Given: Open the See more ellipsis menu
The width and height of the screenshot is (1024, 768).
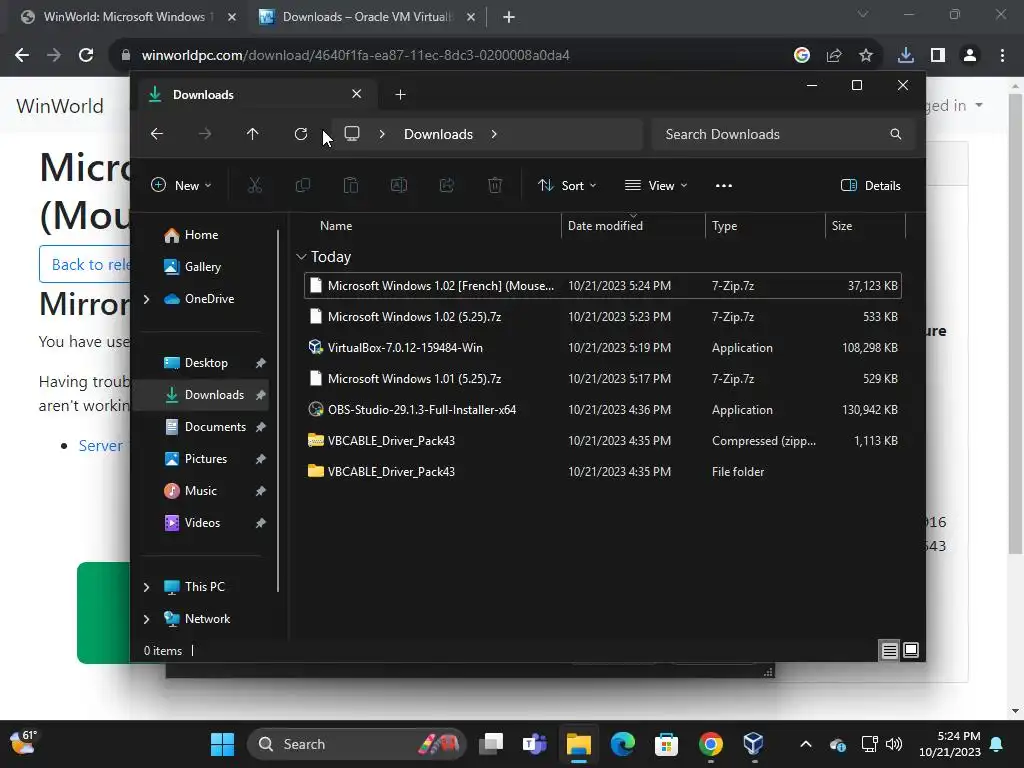Looking at the screenshot, I should tap(724, 185).
